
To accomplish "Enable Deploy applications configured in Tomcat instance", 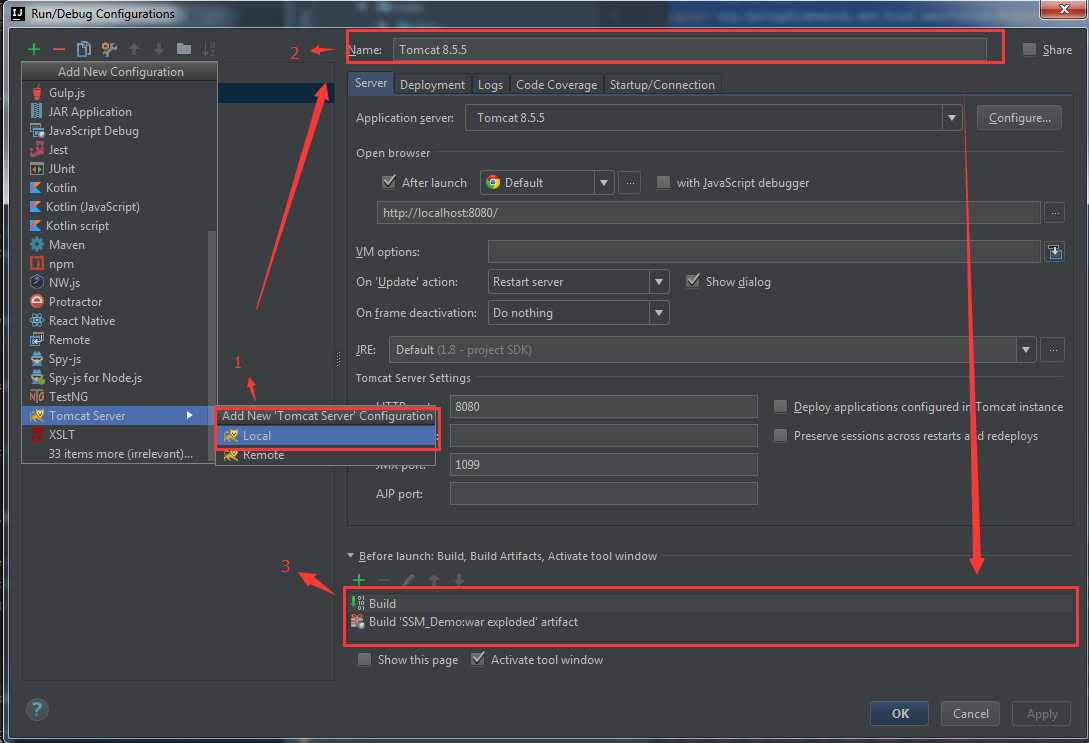I will click(x=781, y=406).
